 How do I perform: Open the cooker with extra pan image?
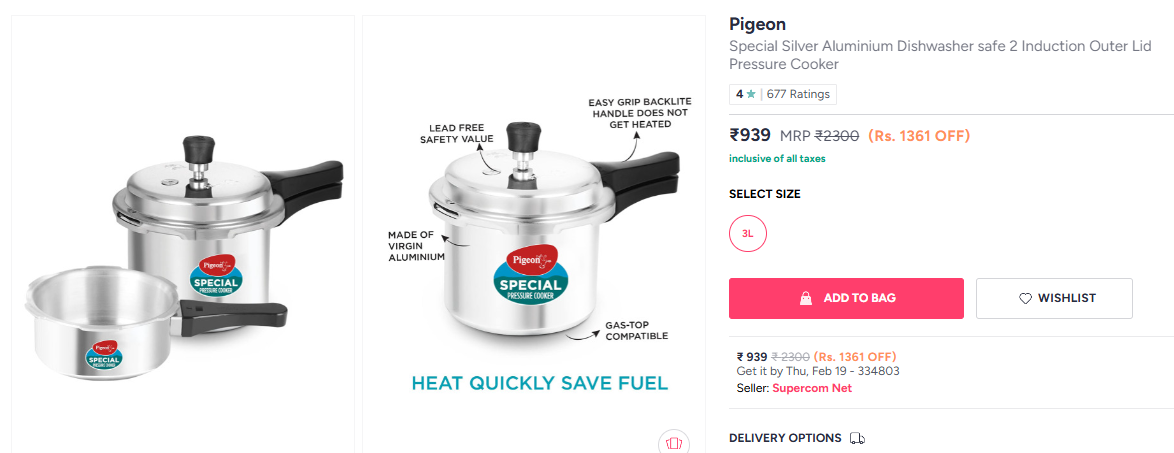tap(183, 235)
